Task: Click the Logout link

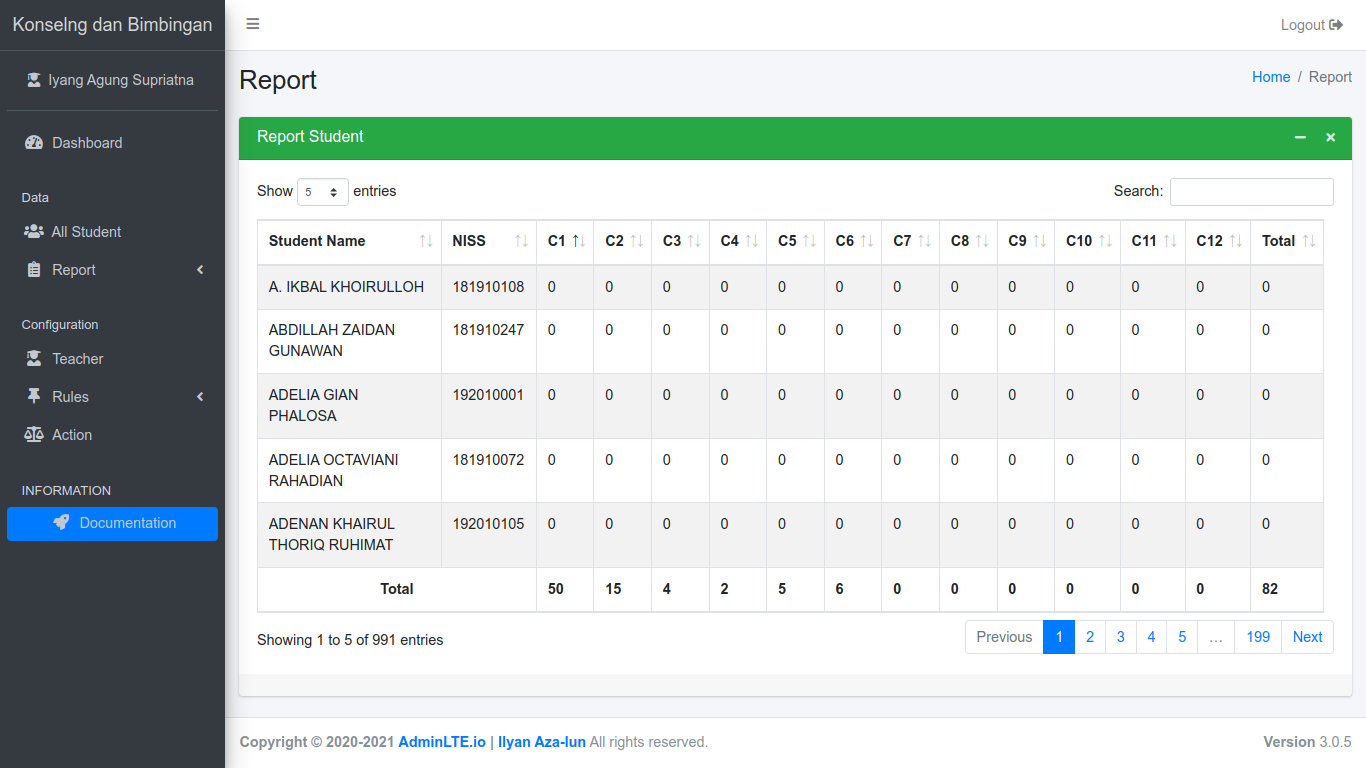Action: 1311,25
